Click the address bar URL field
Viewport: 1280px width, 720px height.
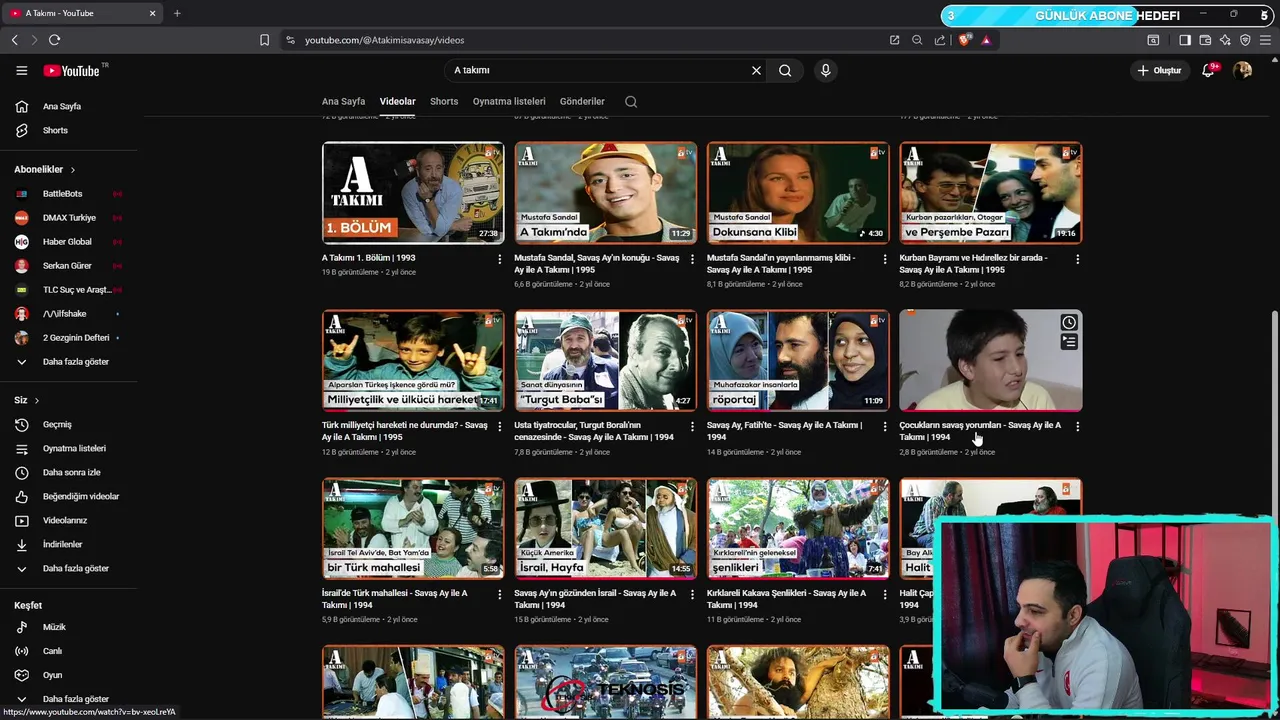[590, 40]
